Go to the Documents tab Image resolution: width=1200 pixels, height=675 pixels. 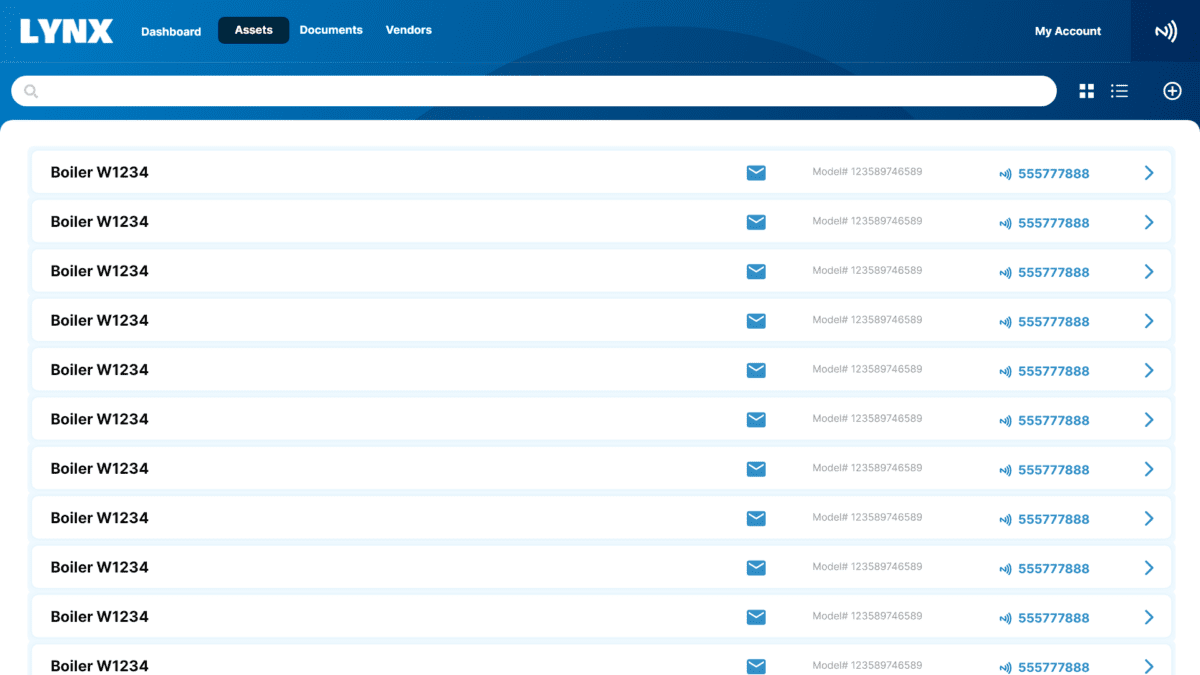[x=331, y=30]
